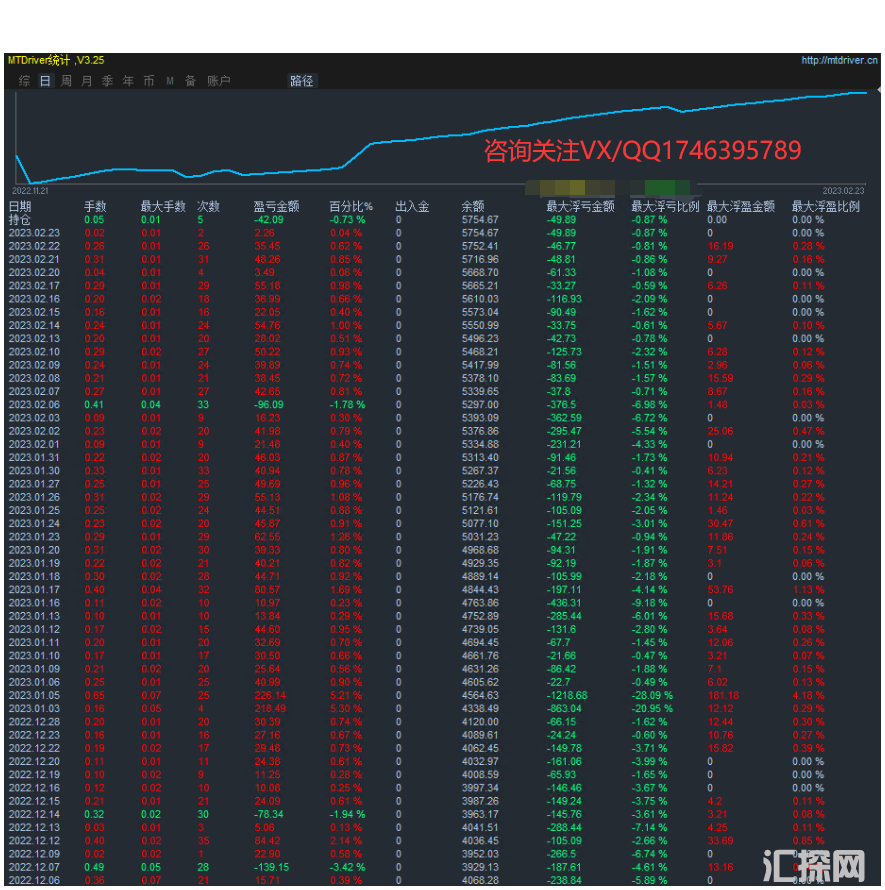Select the 2023.01.31 date cell
Screen dimensions: 885x890
[x=34, y=457]
